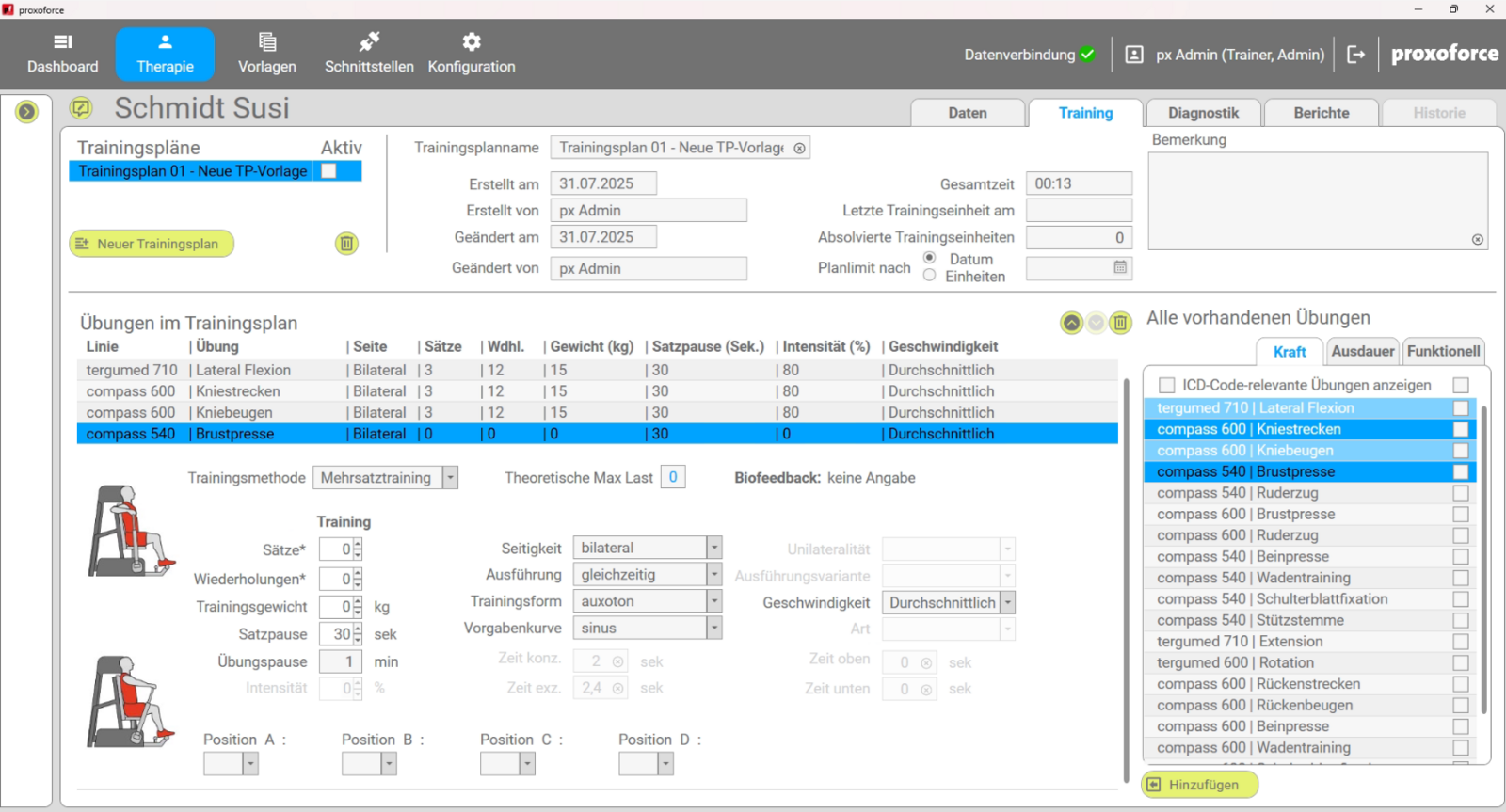Click the logout icon beside px Admin

pos(1355,55)
